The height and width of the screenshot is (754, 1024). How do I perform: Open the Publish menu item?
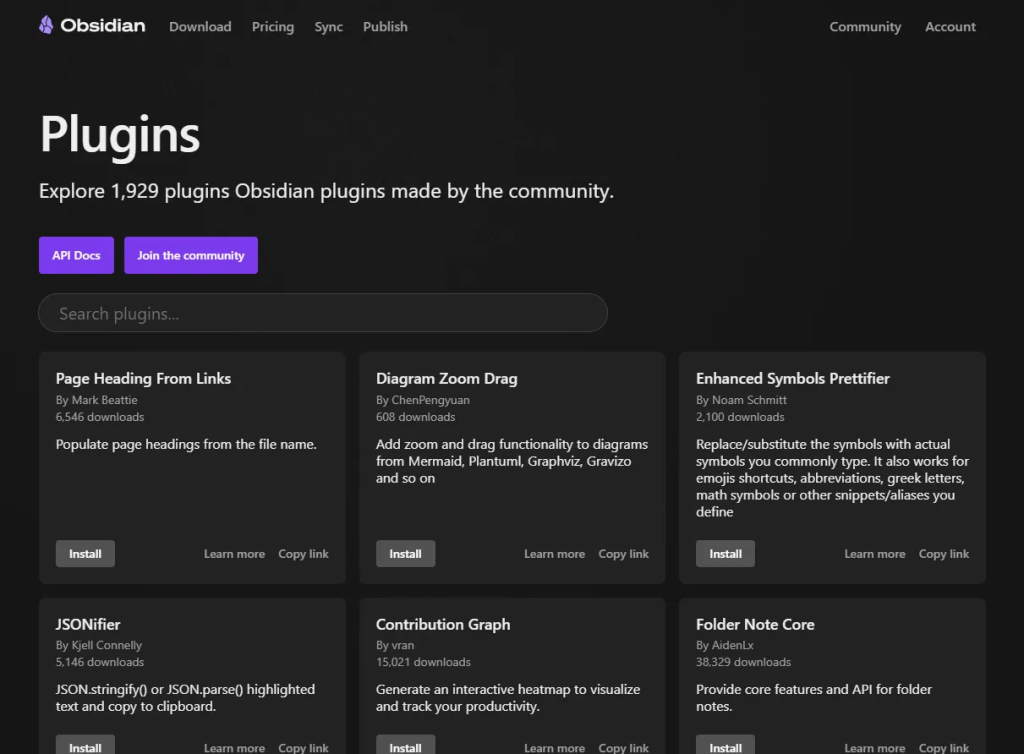[385, 27]
